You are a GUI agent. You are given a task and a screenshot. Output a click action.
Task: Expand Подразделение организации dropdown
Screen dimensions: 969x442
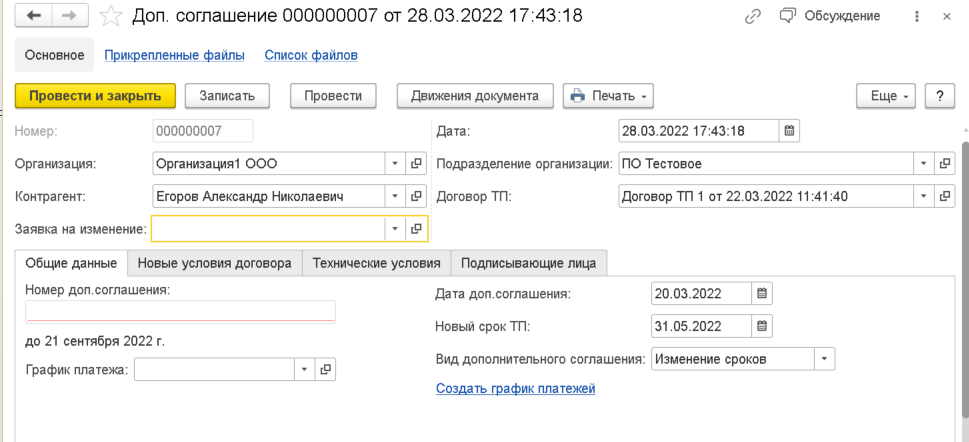coord(921,164)
